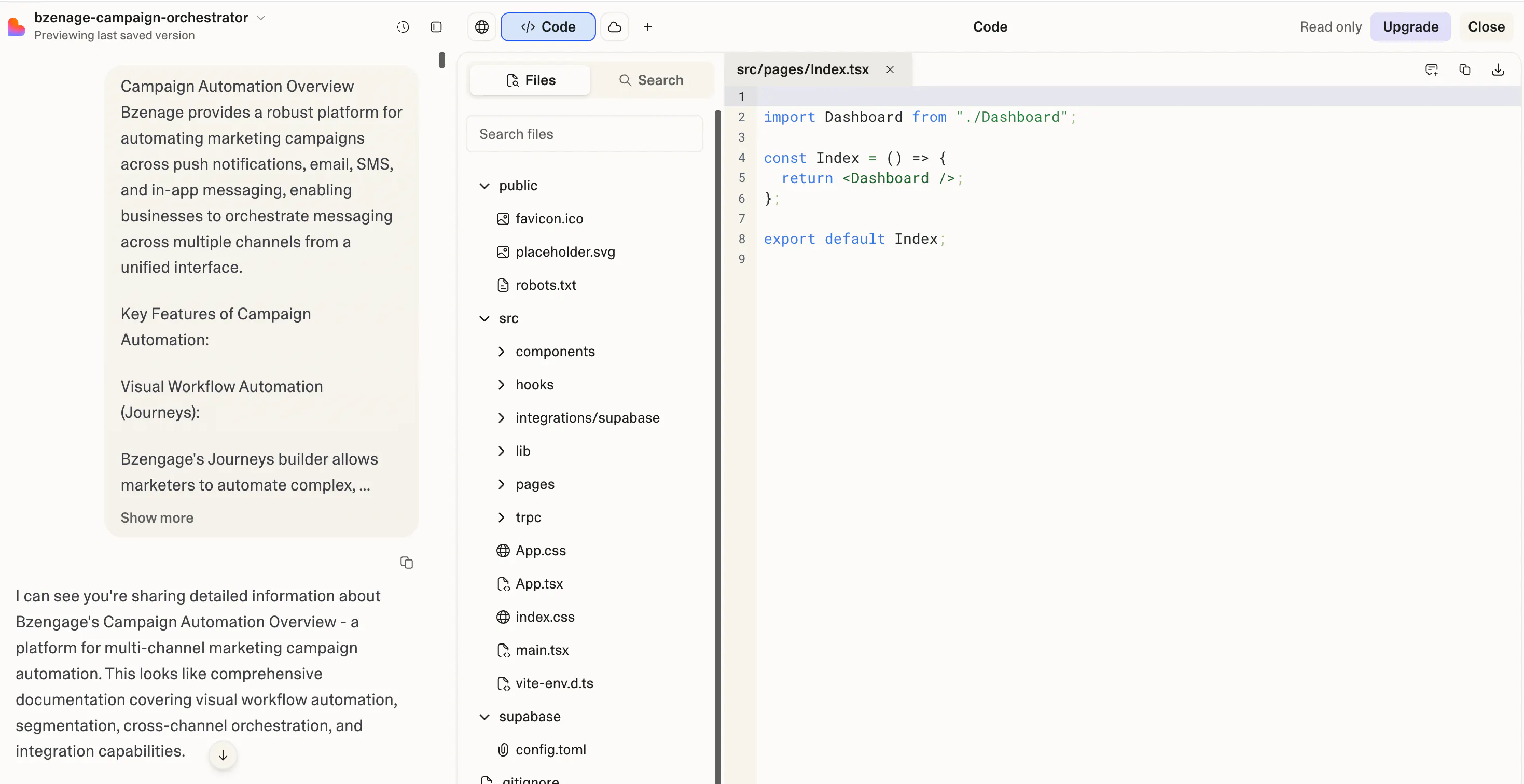Viewport: 1524px width, 784px height.
Task: Click the cloud icon in toolbar
Action: point(615,27)
